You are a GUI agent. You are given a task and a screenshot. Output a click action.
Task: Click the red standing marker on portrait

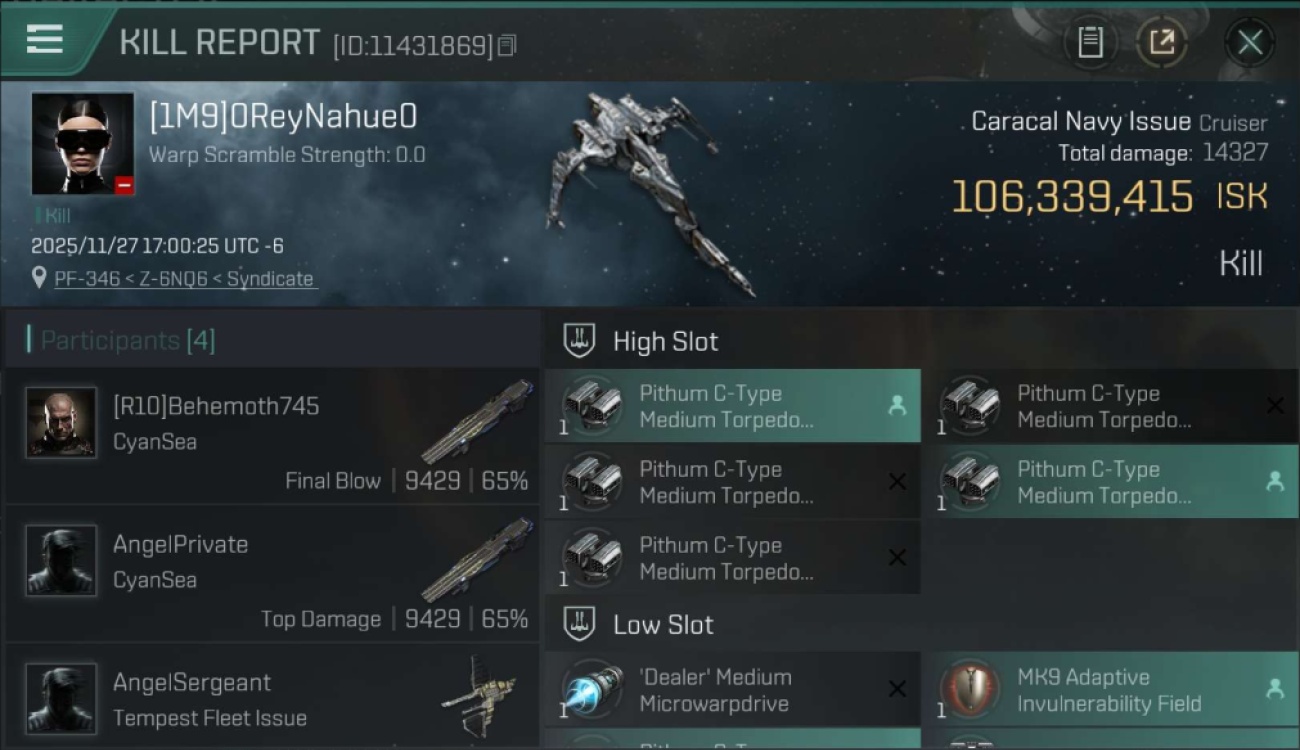pyautogui.click(x=123, y=185)
